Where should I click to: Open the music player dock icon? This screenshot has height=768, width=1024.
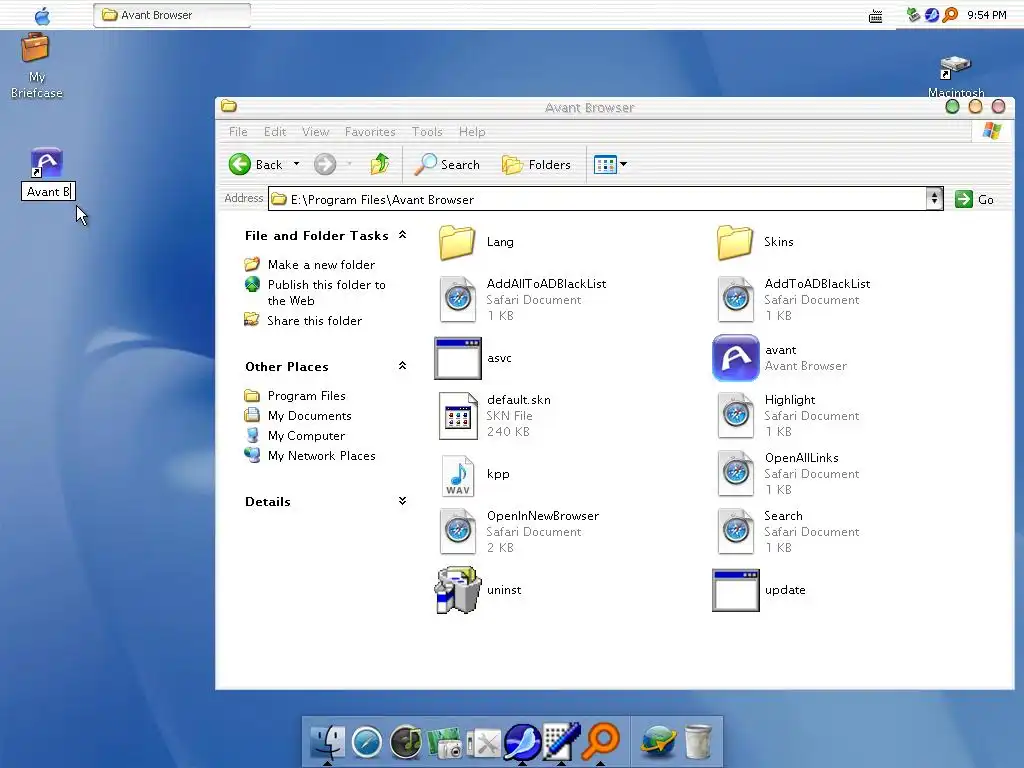[x=406, y=743]
